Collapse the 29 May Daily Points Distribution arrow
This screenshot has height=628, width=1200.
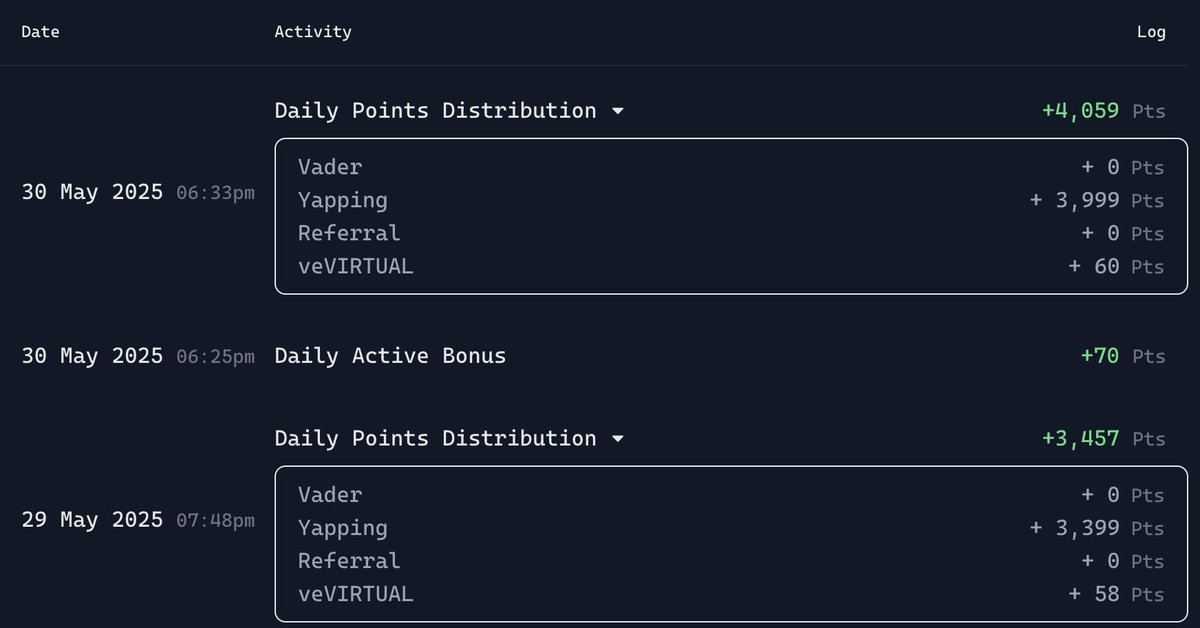coord(618,439)
